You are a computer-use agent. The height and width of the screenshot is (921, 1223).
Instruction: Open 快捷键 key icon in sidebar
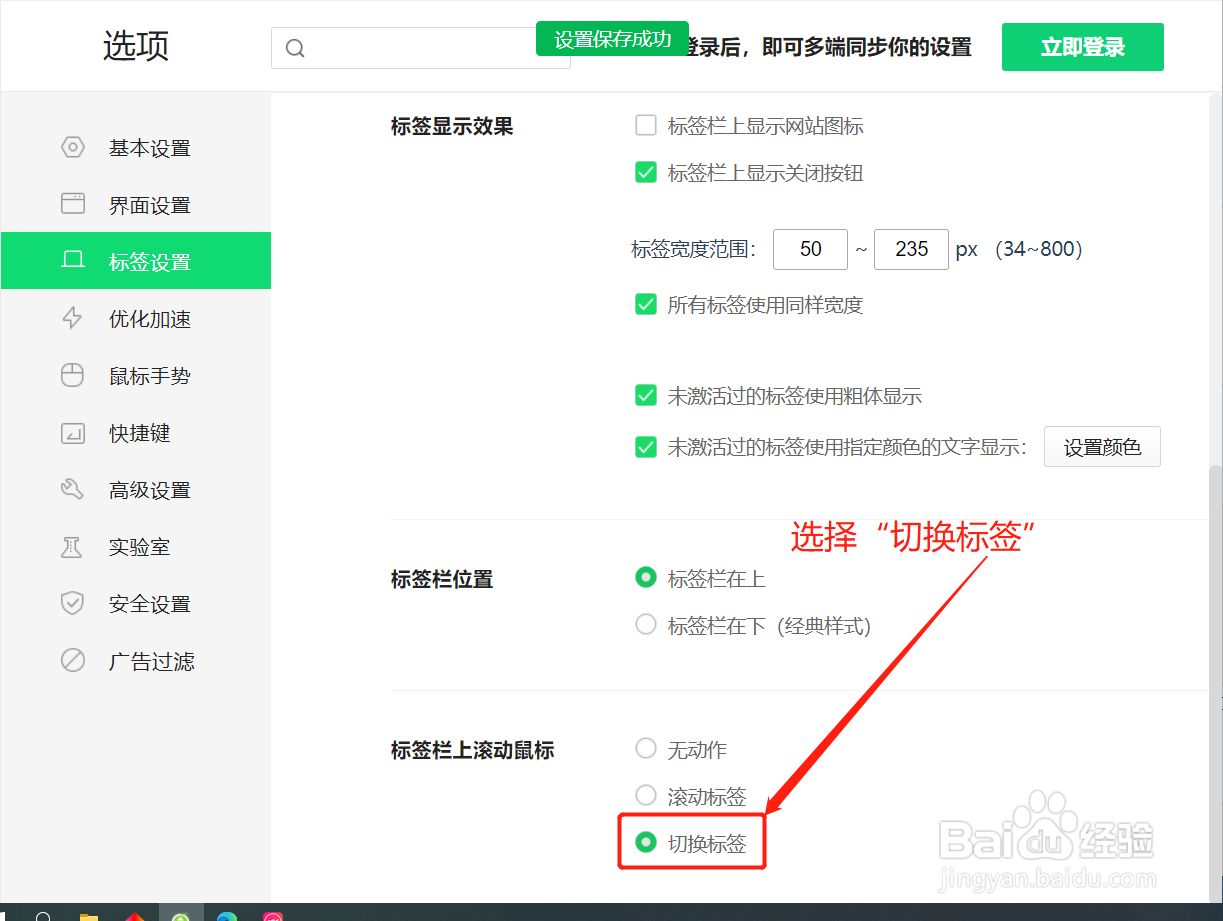[73, 432]
